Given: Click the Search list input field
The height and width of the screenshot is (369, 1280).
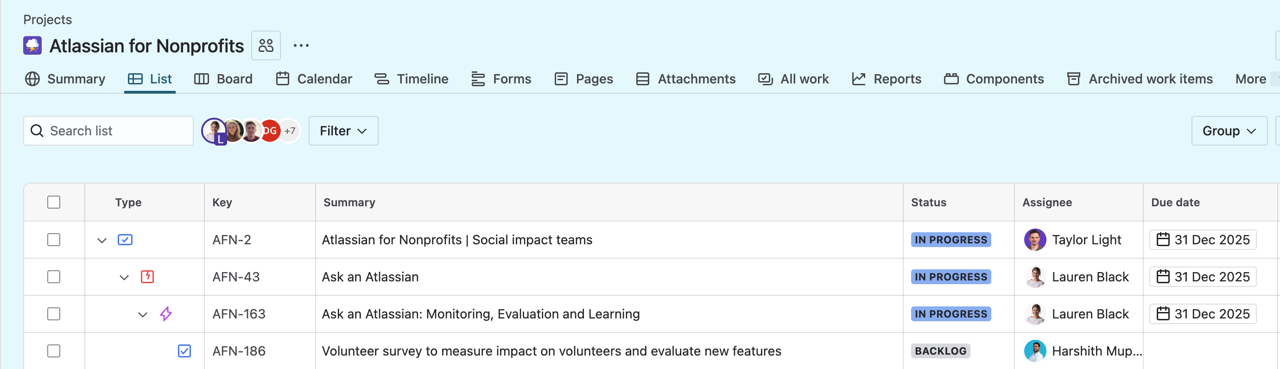Looking at the screenshot, I should [108, 131].
